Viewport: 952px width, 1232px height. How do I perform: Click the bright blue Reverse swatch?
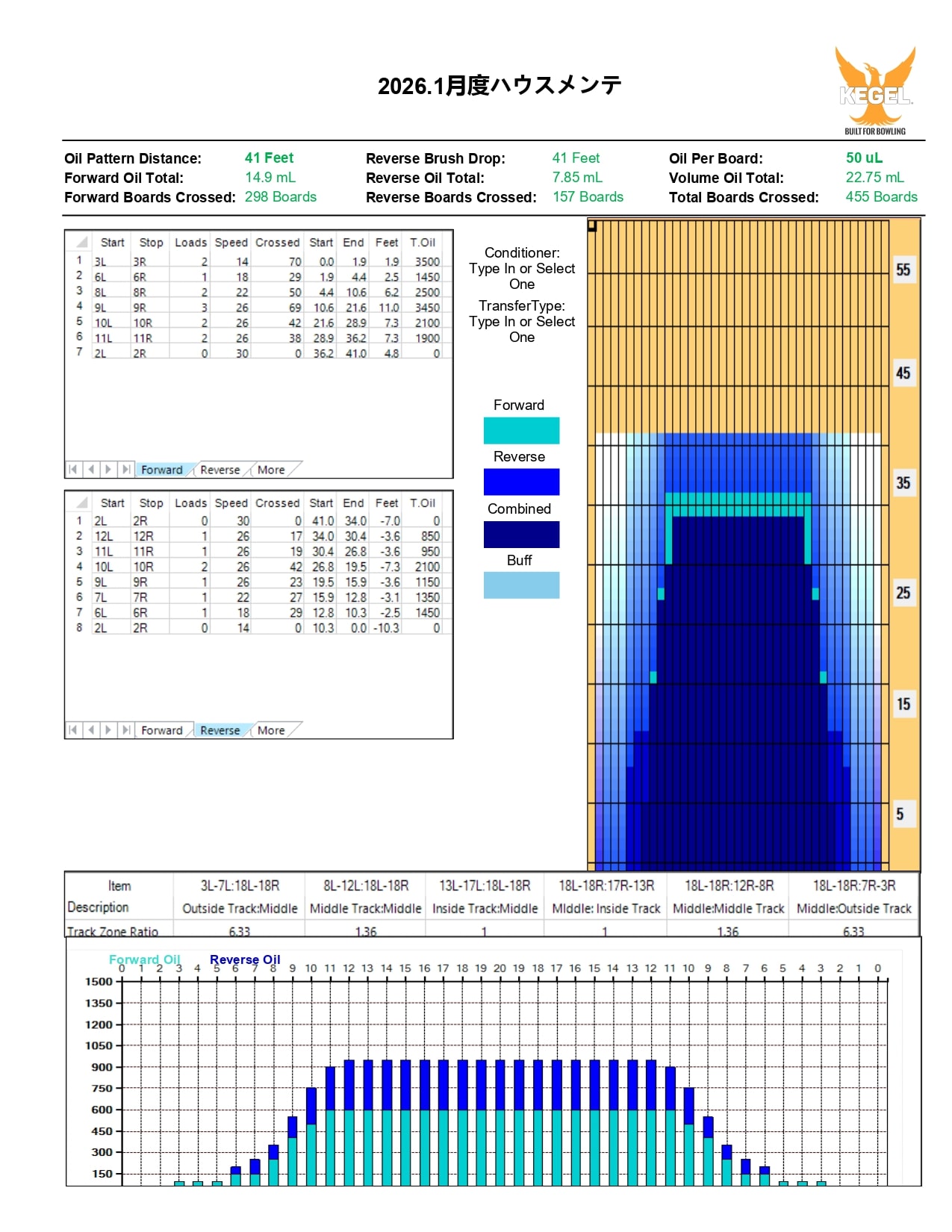(x=521, y=482)
